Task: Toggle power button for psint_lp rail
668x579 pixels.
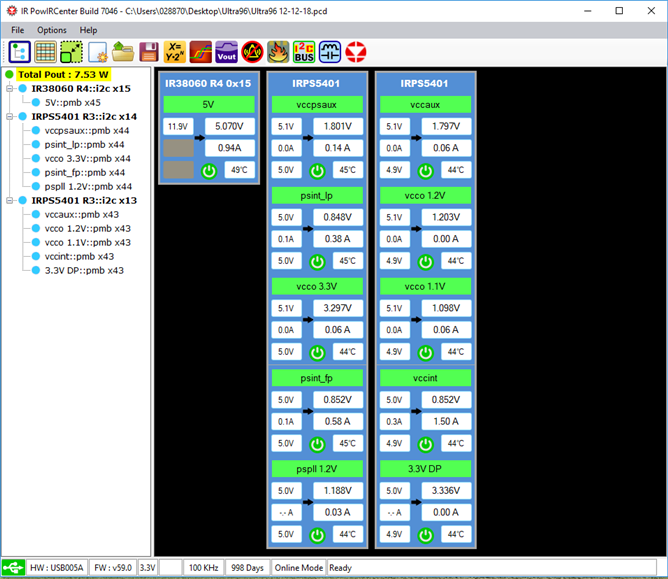Action: [x=317, y=262]
